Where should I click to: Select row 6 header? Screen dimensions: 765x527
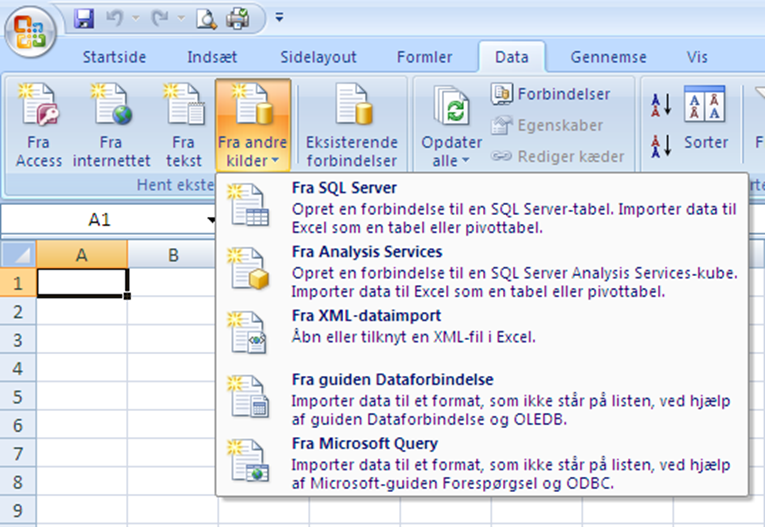pos(18,425)
